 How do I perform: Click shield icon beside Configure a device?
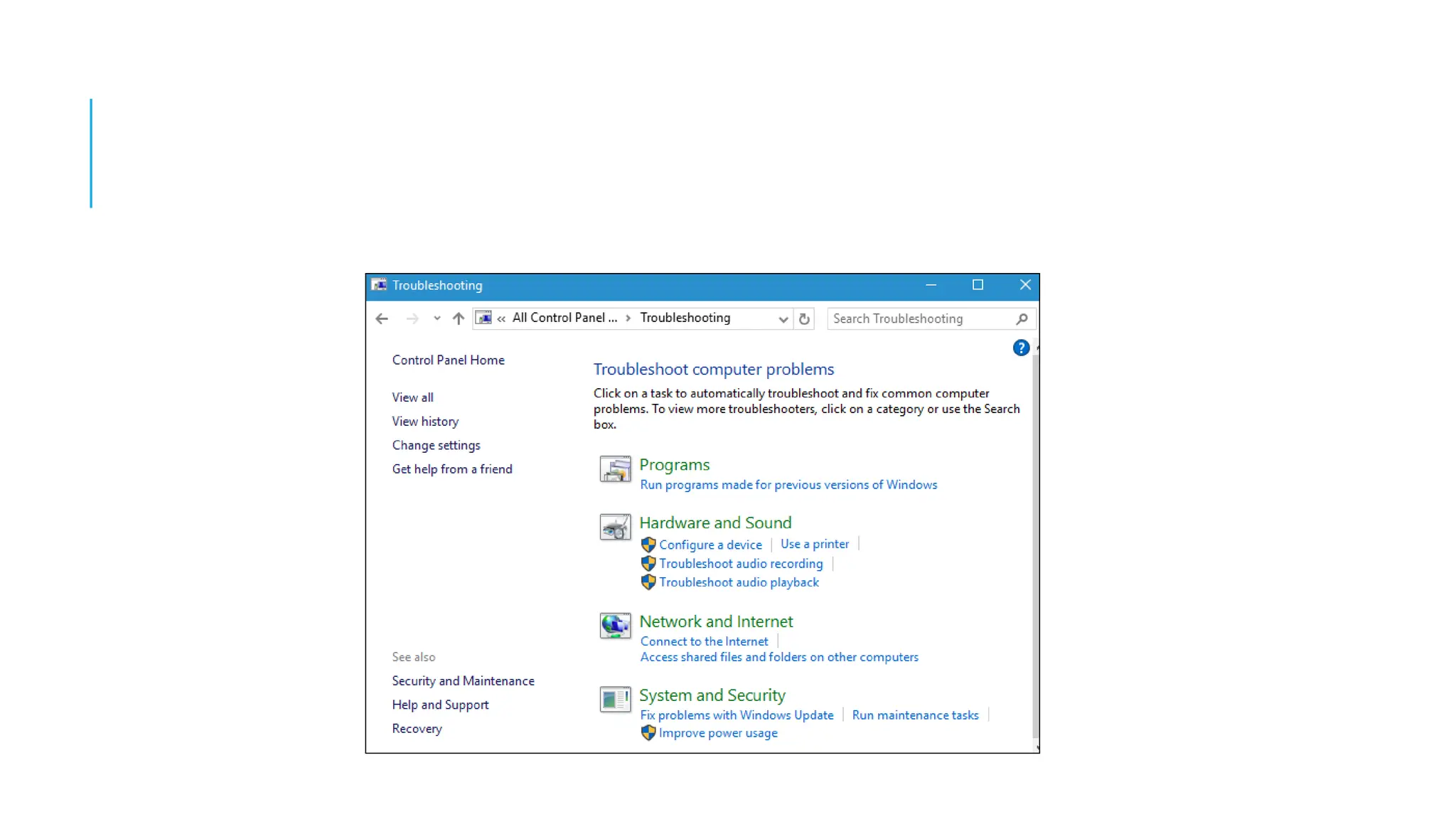click(x=648, y=545)
